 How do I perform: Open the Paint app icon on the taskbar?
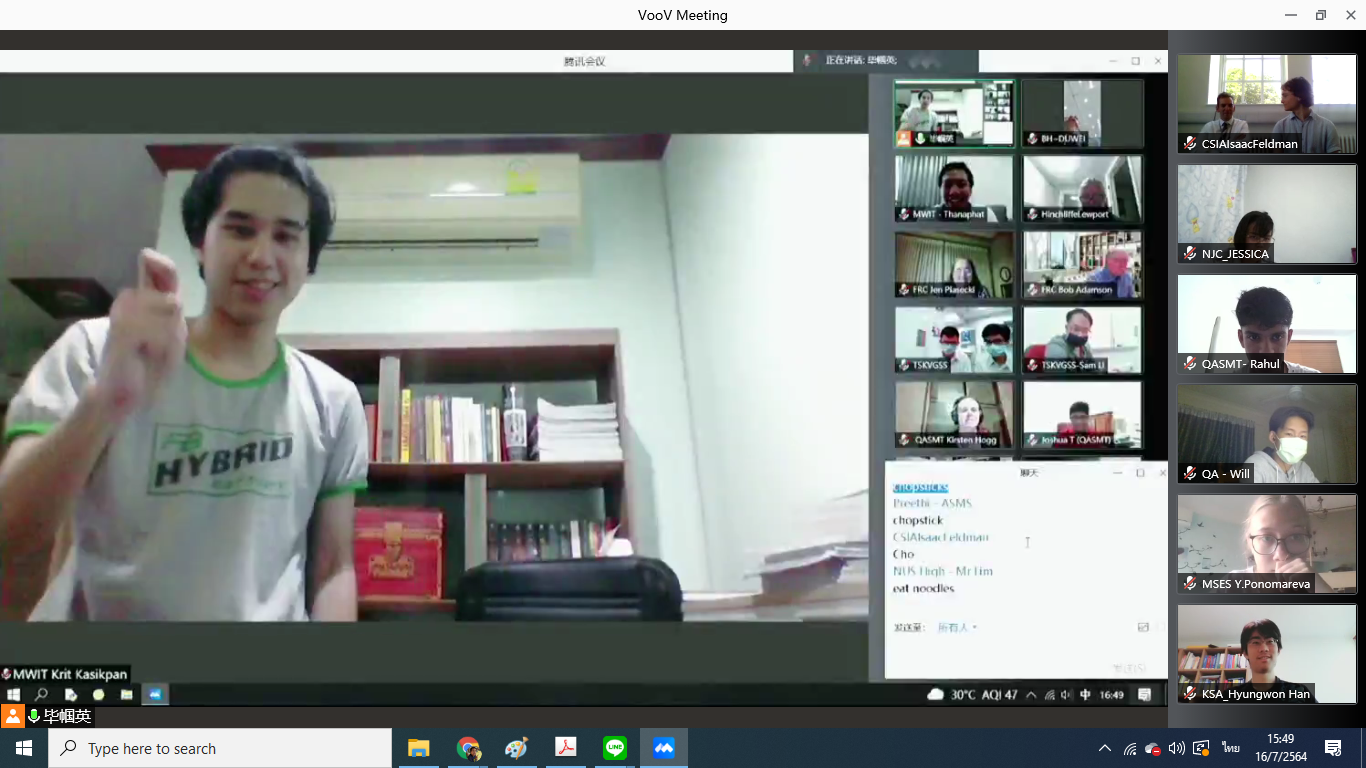[516, 748]
